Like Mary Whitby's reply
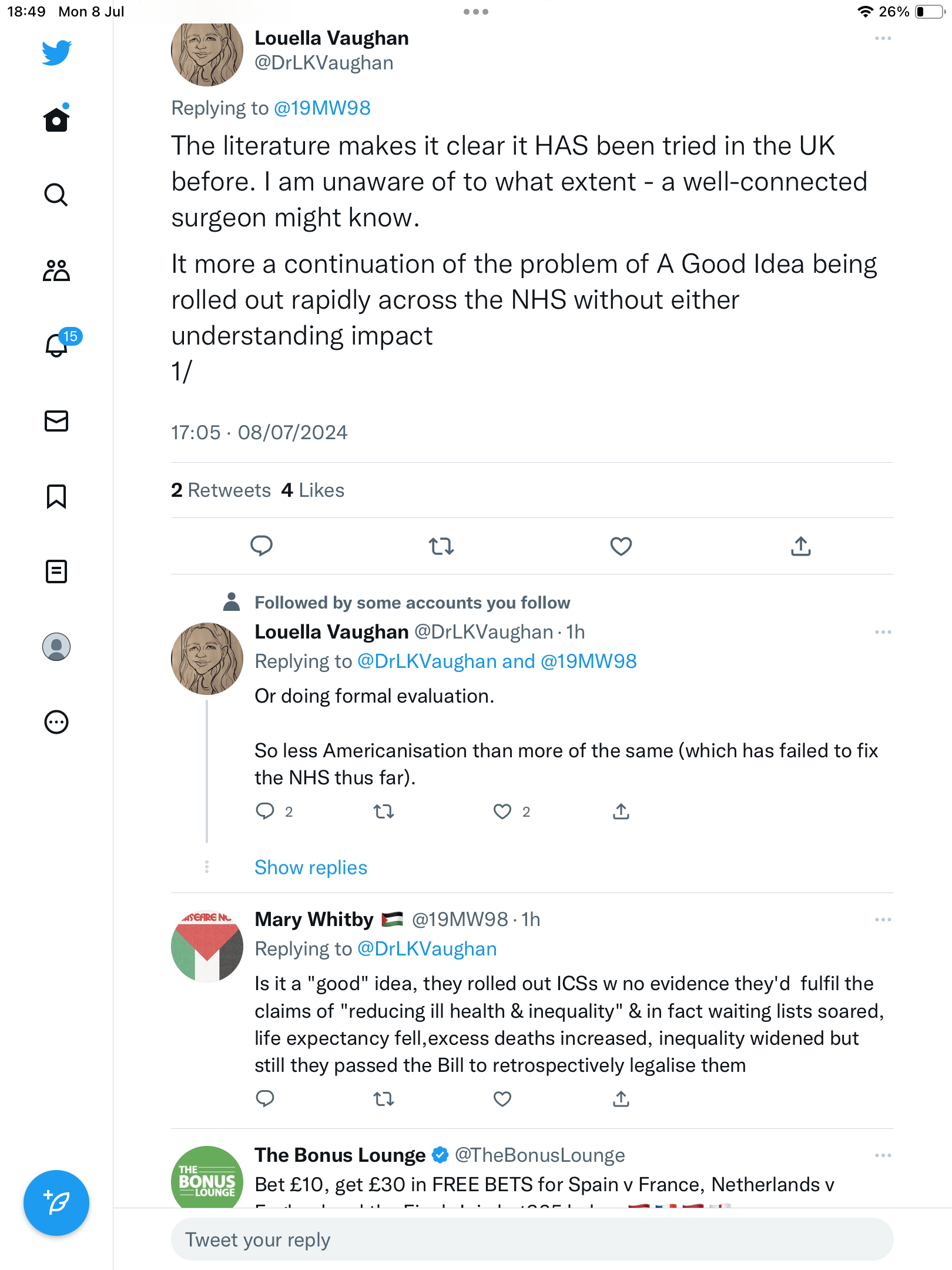 (x=502, y=1098)
